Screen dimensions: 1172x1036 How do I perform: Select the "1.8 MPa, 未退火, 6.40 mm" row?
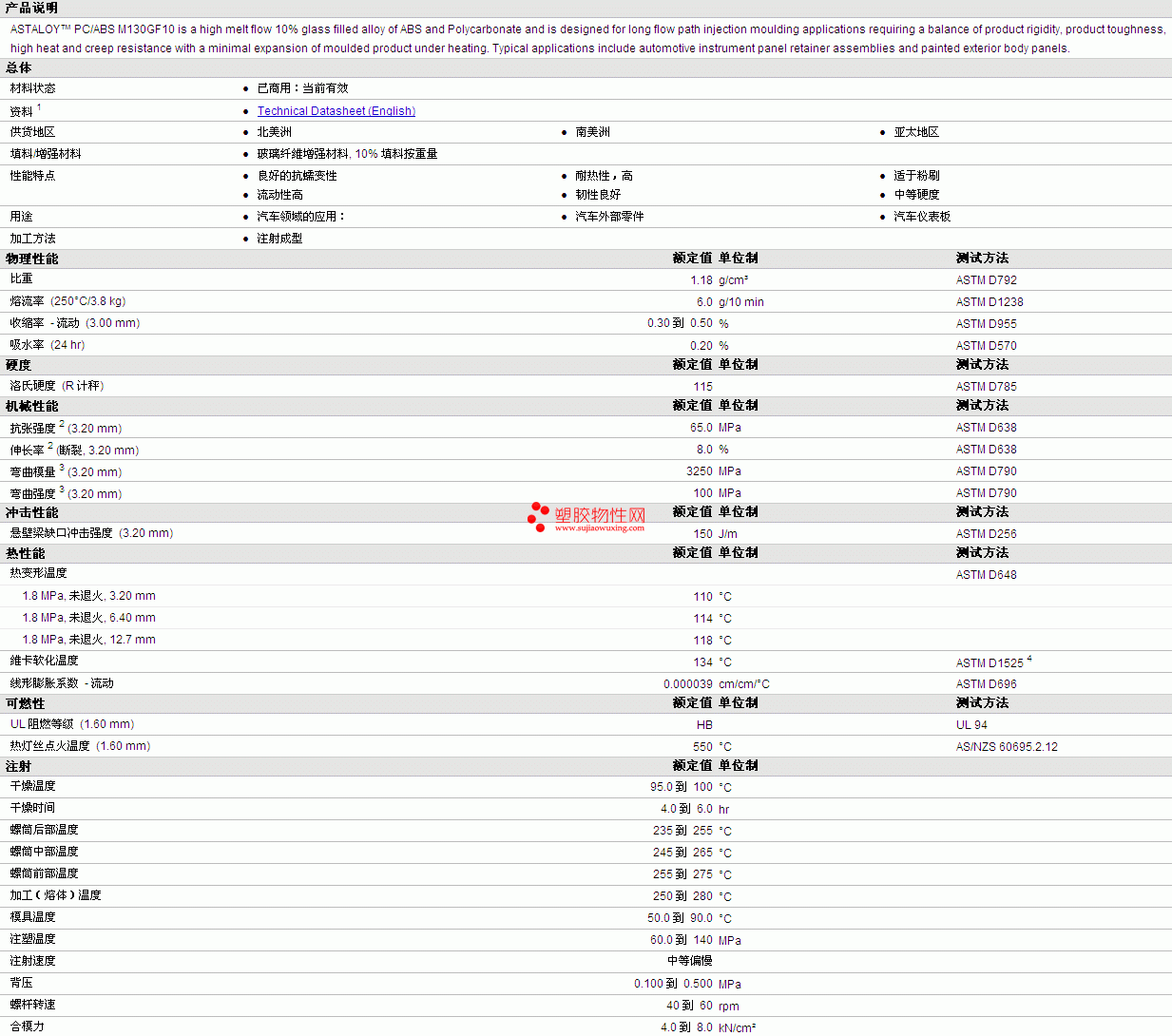[x=89, y=618]
